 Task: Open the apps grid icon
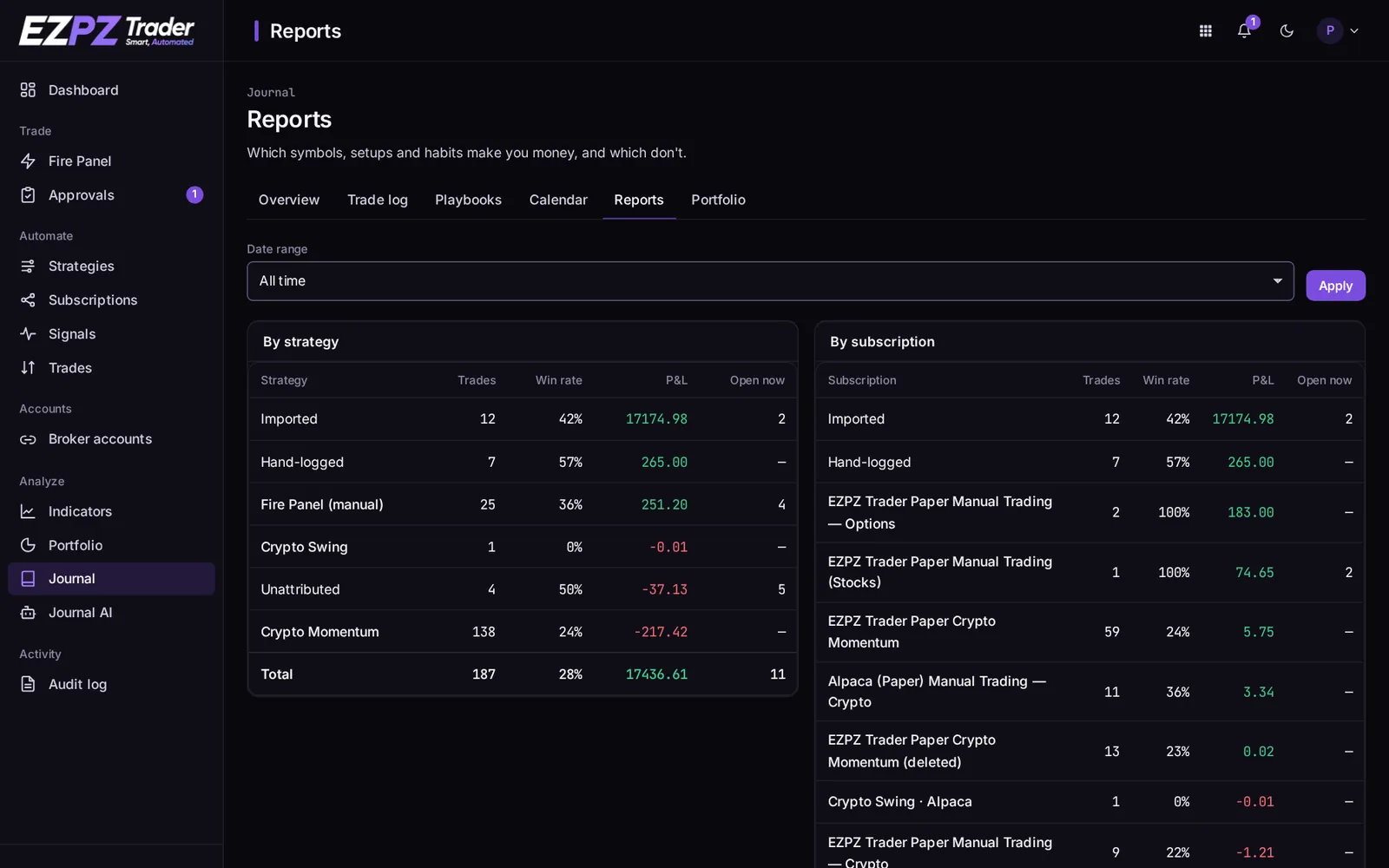tap(1206, 31)
